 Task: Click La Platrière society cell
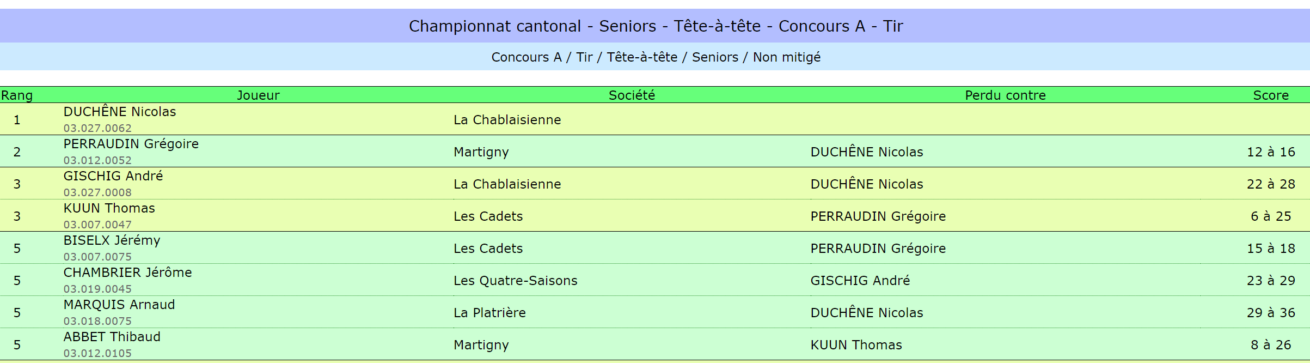[499, 313]
